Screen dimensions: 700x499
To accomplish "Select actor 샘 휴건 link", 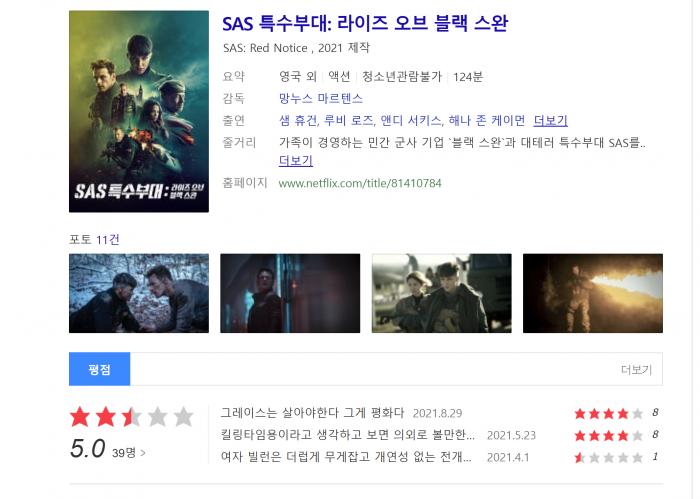I will point(298,121).
